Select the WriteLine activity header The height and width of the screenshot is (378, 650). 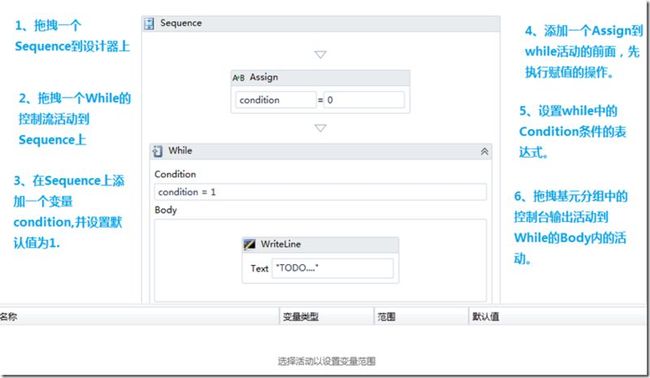[x=320, y=245]
